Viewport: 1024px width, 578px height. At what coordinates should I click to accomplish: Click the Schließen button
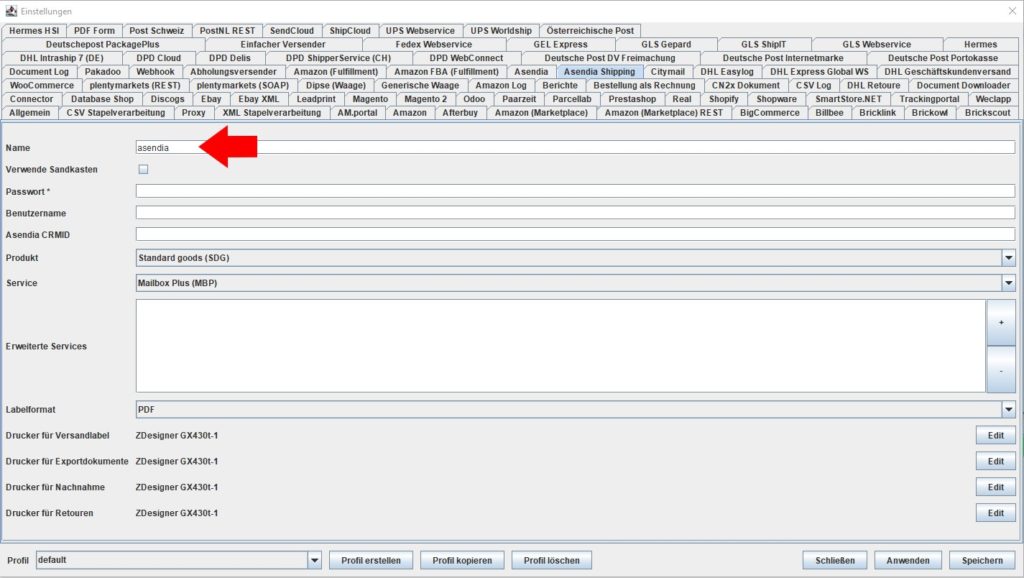pyautogui.click(x=835, y=560)
